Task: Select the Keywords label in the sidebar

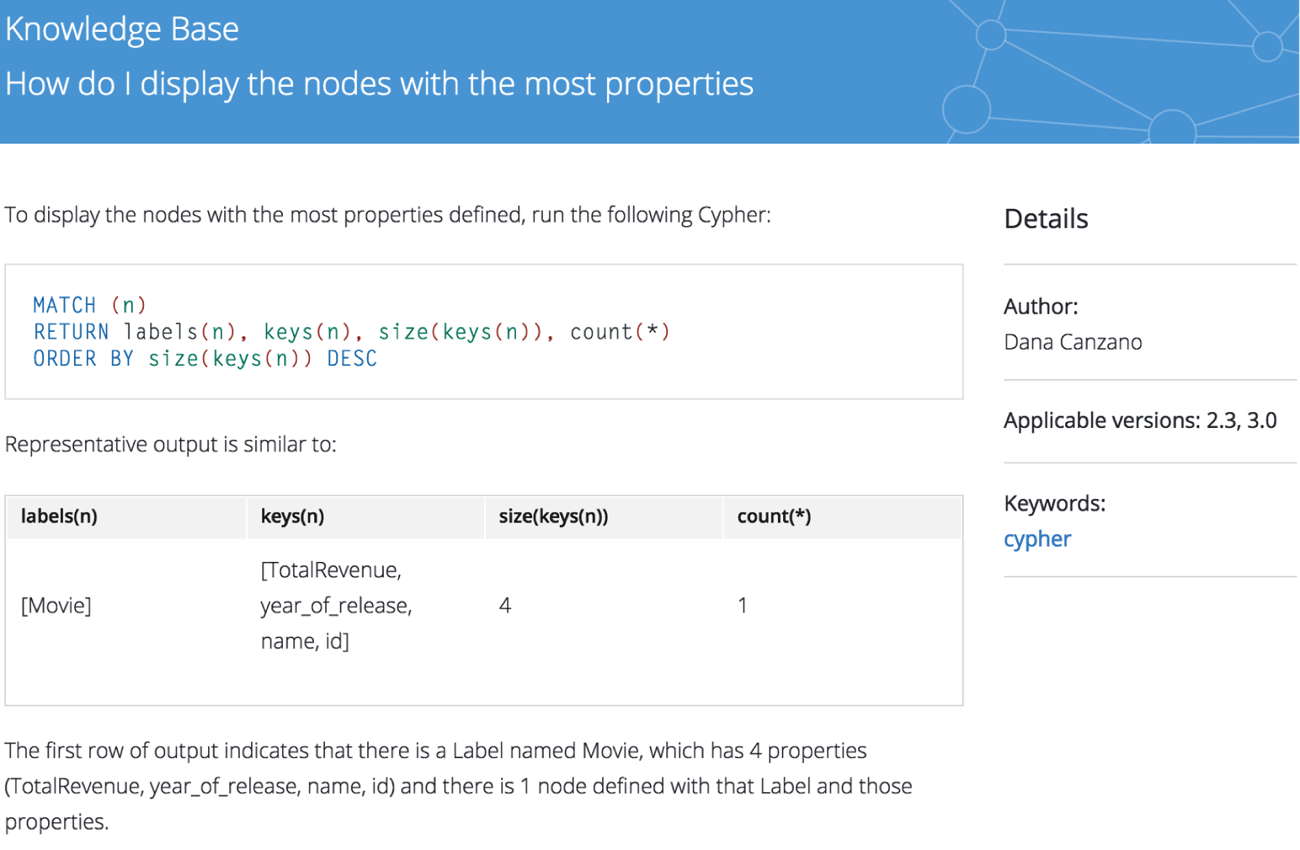Action: pyautogui.click(x=1053, y=503)
